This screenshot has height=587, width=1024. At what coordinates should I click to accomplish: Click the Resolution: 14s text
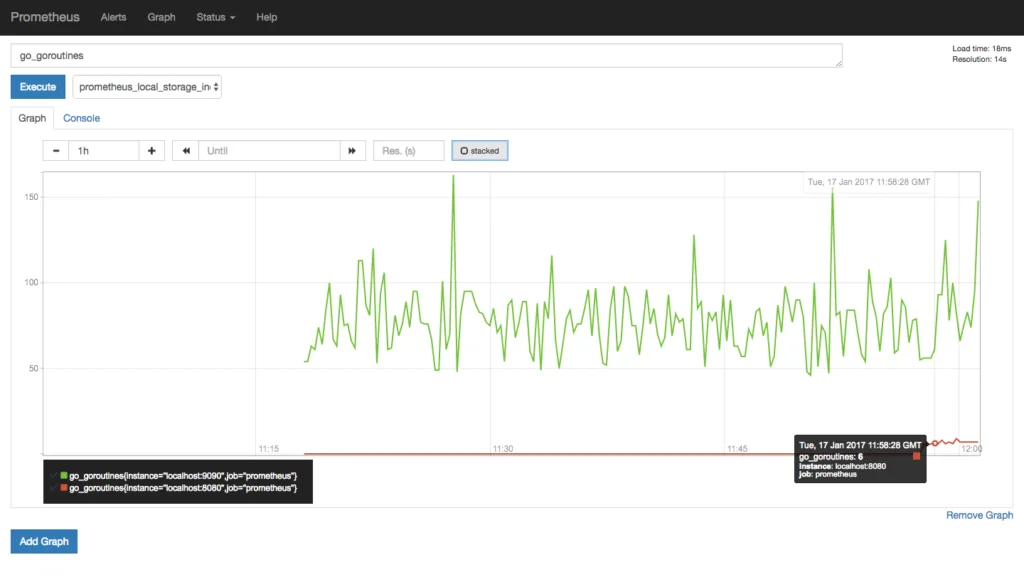[979, 59]
